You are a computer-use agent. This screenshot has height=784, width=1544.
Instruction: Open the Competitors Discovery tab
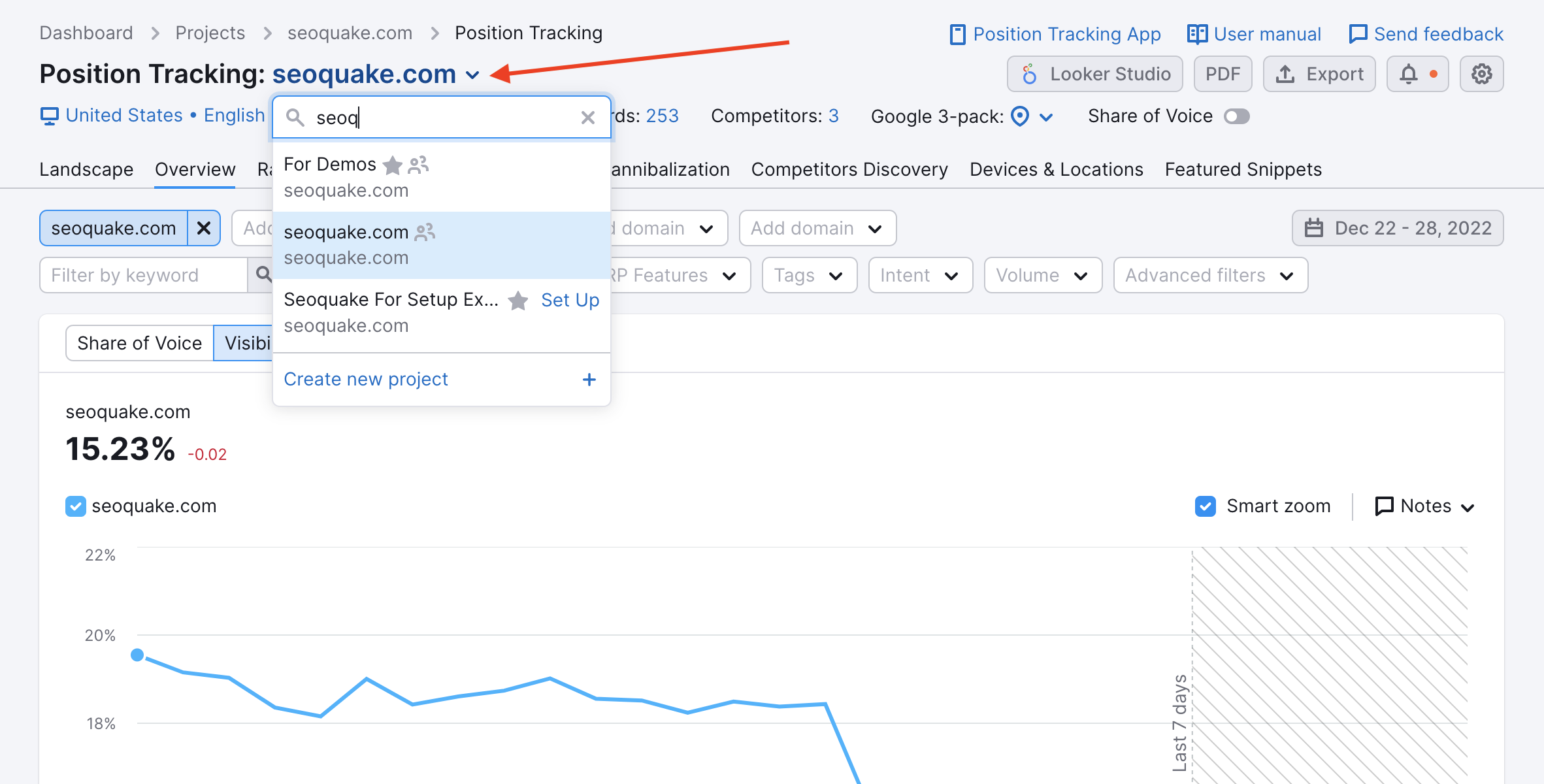tap(849, 169)
